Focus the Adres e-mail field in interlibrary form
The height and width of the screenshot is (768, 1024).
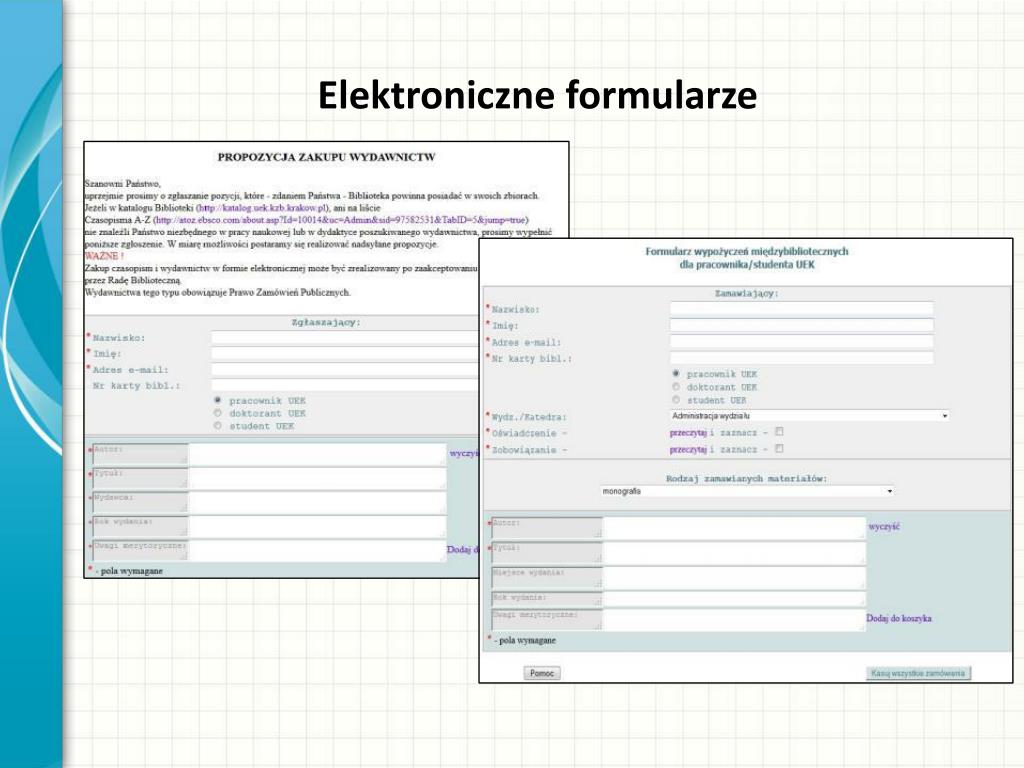click(x=801, y=341)
